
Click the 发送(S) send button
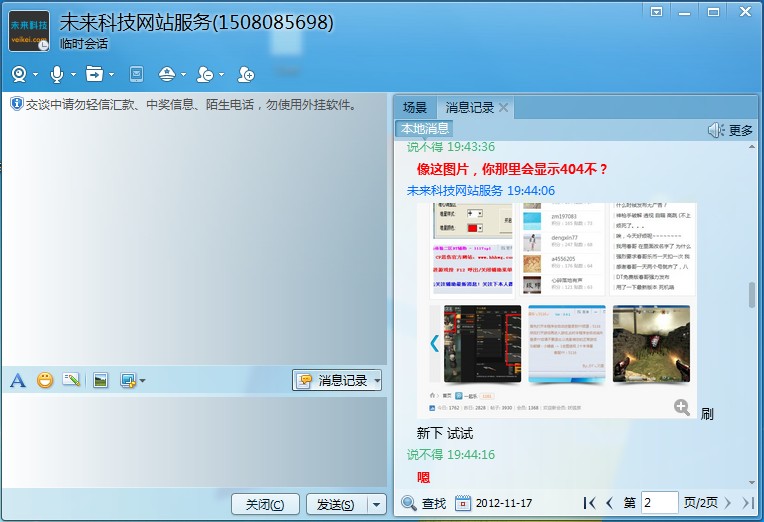(x=336, y=504)
